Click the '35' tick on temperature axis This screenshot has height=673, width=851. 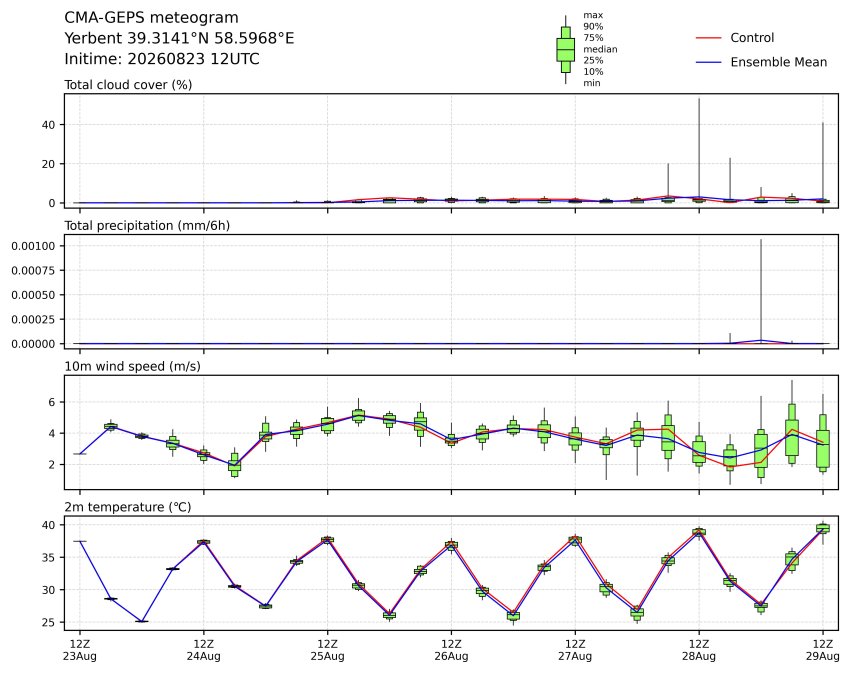coord(49,557)
